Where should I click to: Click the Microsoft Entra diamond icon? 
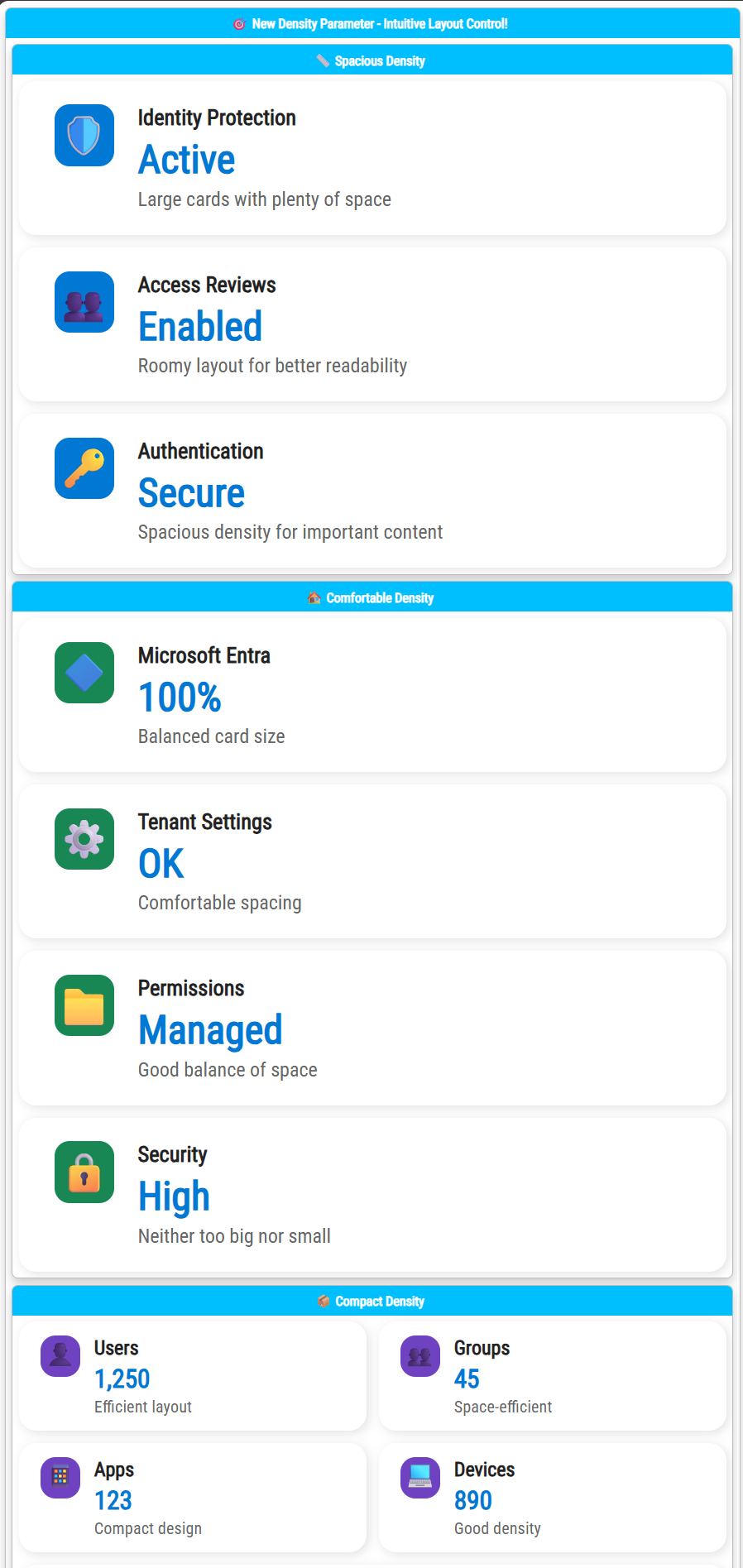tap(84, 673)
